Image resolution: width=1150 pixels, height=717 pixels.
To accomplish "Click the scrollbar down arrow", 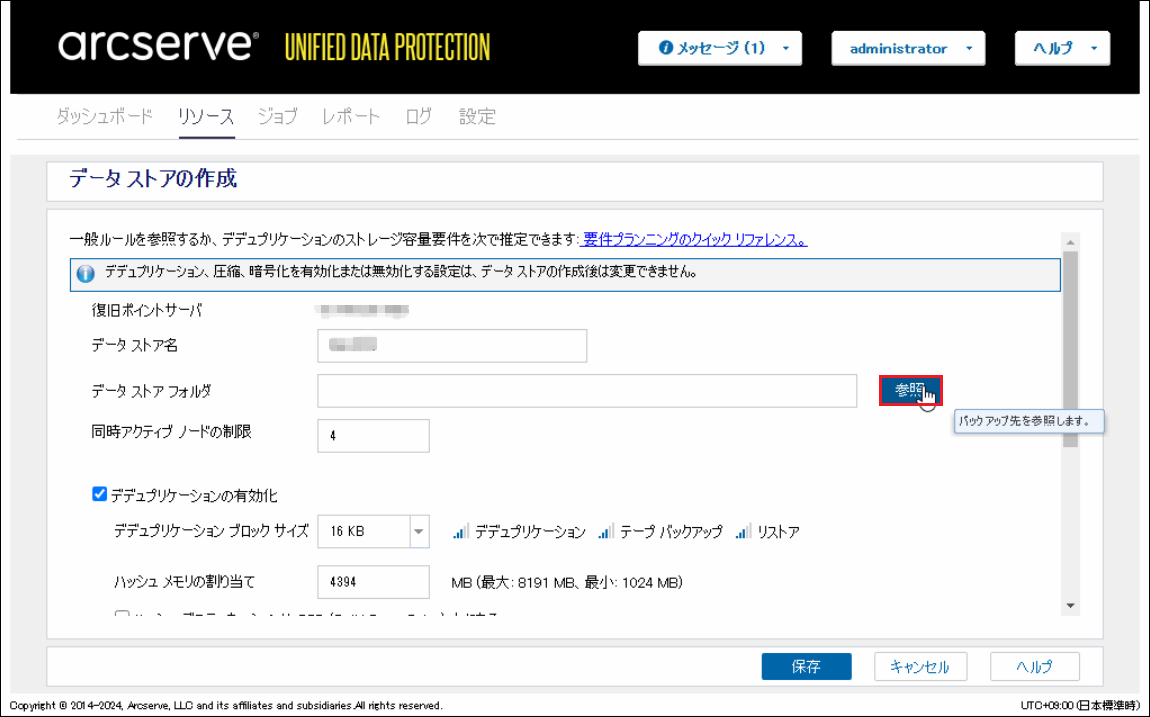I will pyautogui.click(x=1070, y=606).
